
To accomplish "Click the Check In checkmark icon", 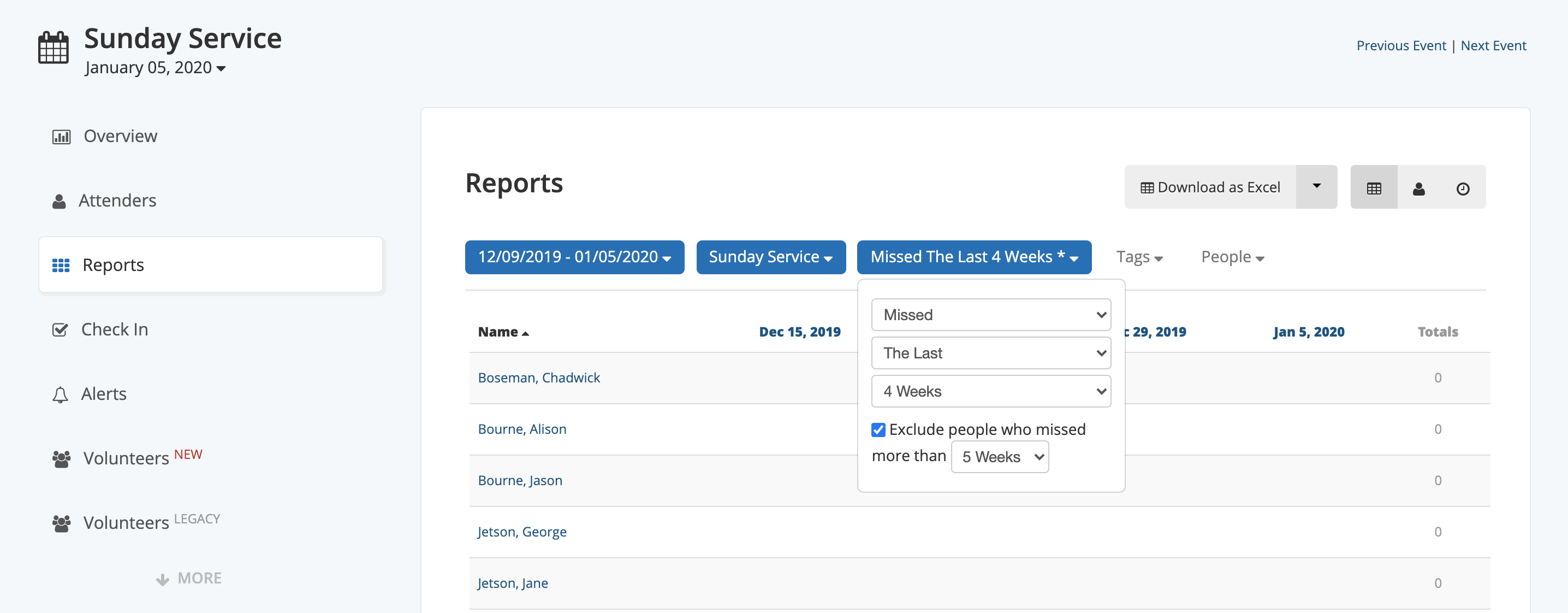I will click(60, 329).
